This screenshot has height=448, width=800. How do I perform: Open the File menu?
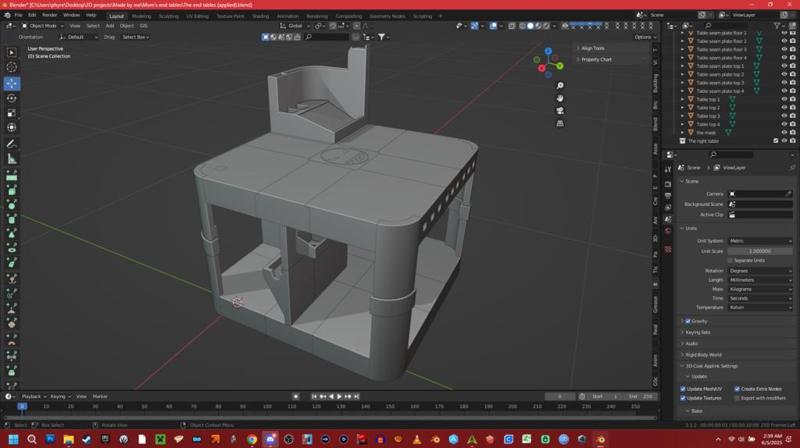click(x=18, y=15)
